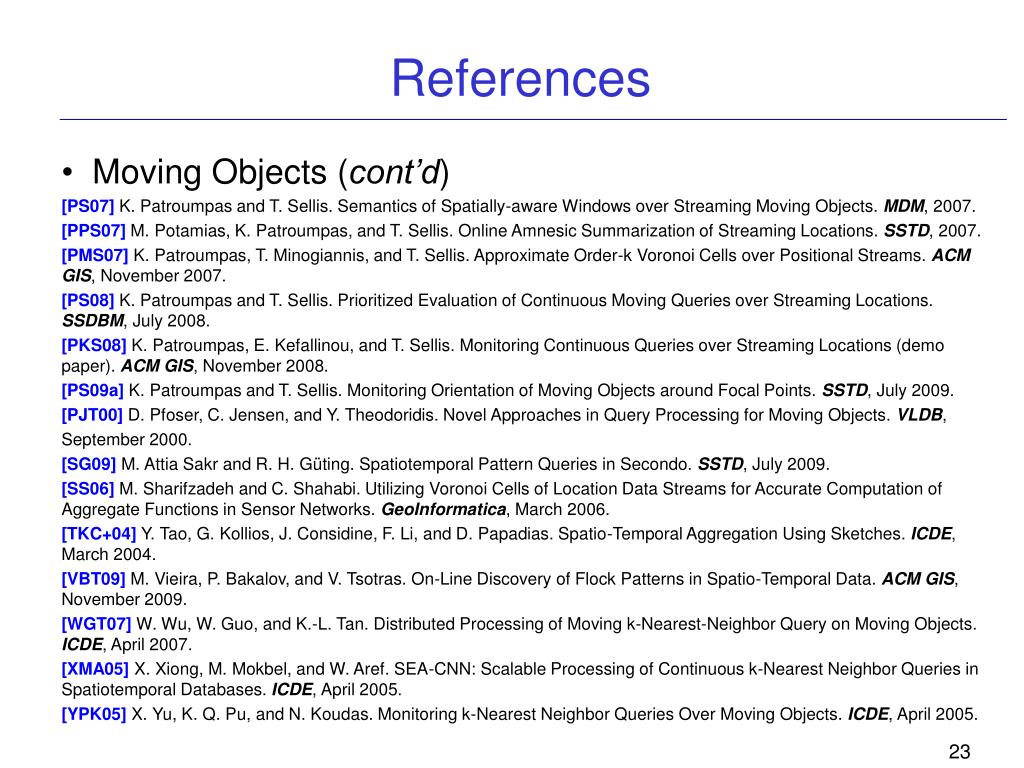Click 'Approximate Order-k Voronoi Cells over Positional Streams'
This screenshot has height=768, width=1024.
point(698,255)
